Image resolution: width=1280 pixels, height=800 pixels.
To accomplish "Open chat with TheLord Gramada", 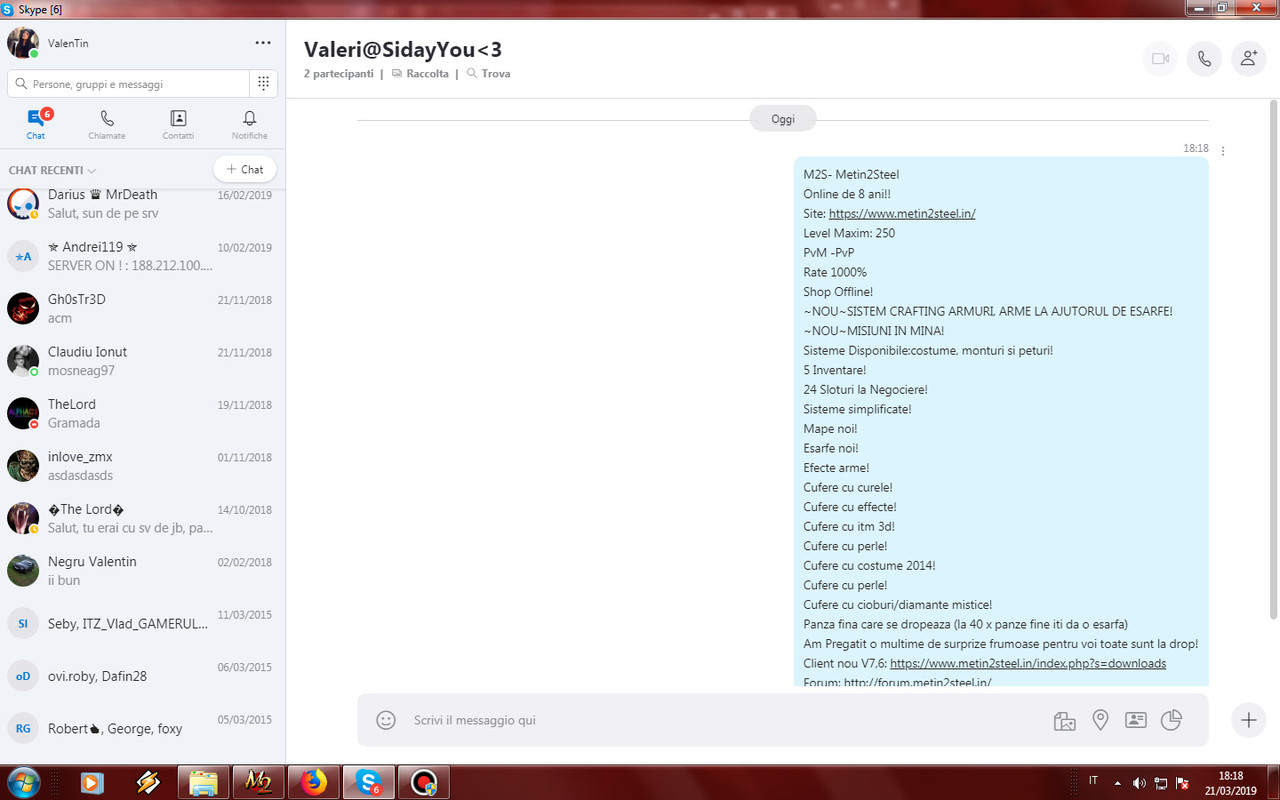I will click(x=143, y=413).
